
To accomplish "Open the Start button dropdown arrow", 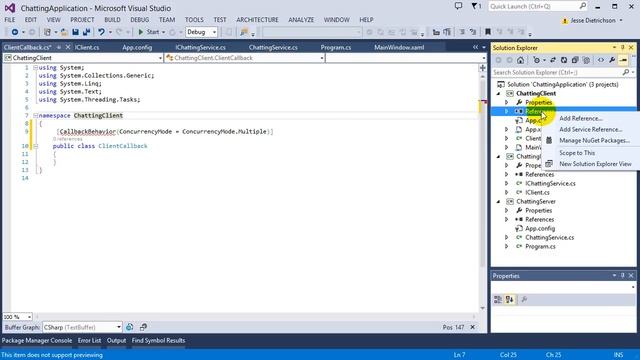I will 164,32.
